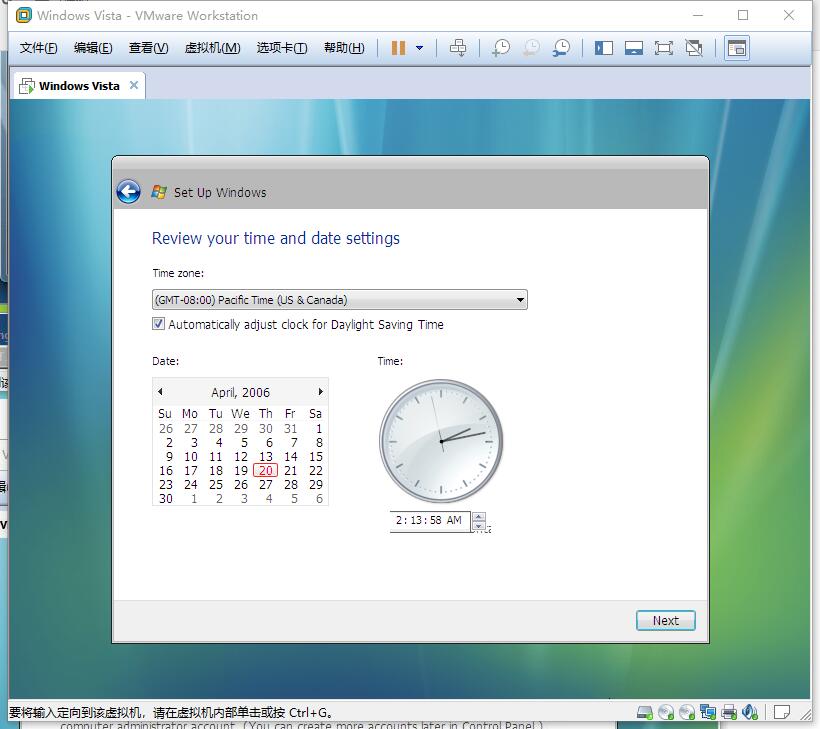
Task: Open the 帮助(H) menu
Action: coord(344,48)
